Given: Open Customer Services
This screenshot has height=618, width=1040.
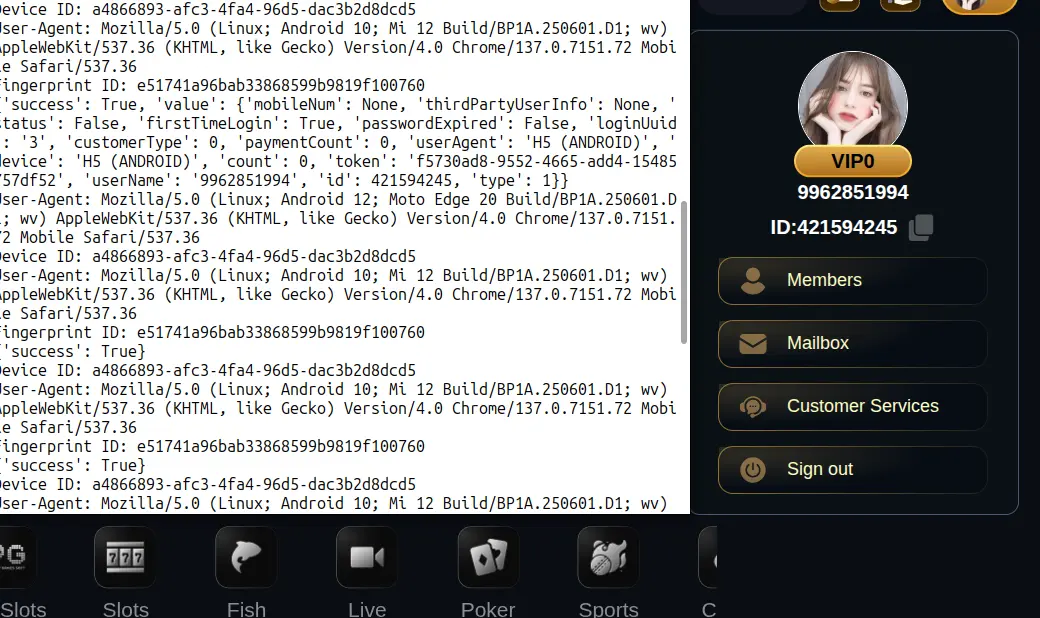Looking at the screenshot, I should [852, 406].
